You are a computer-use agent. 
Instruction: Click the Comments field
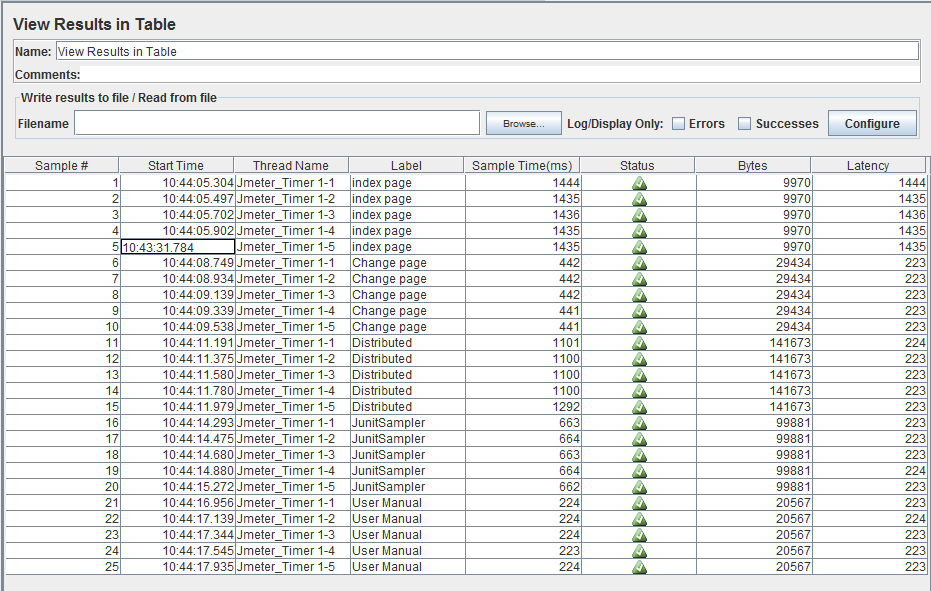point(500,74)
